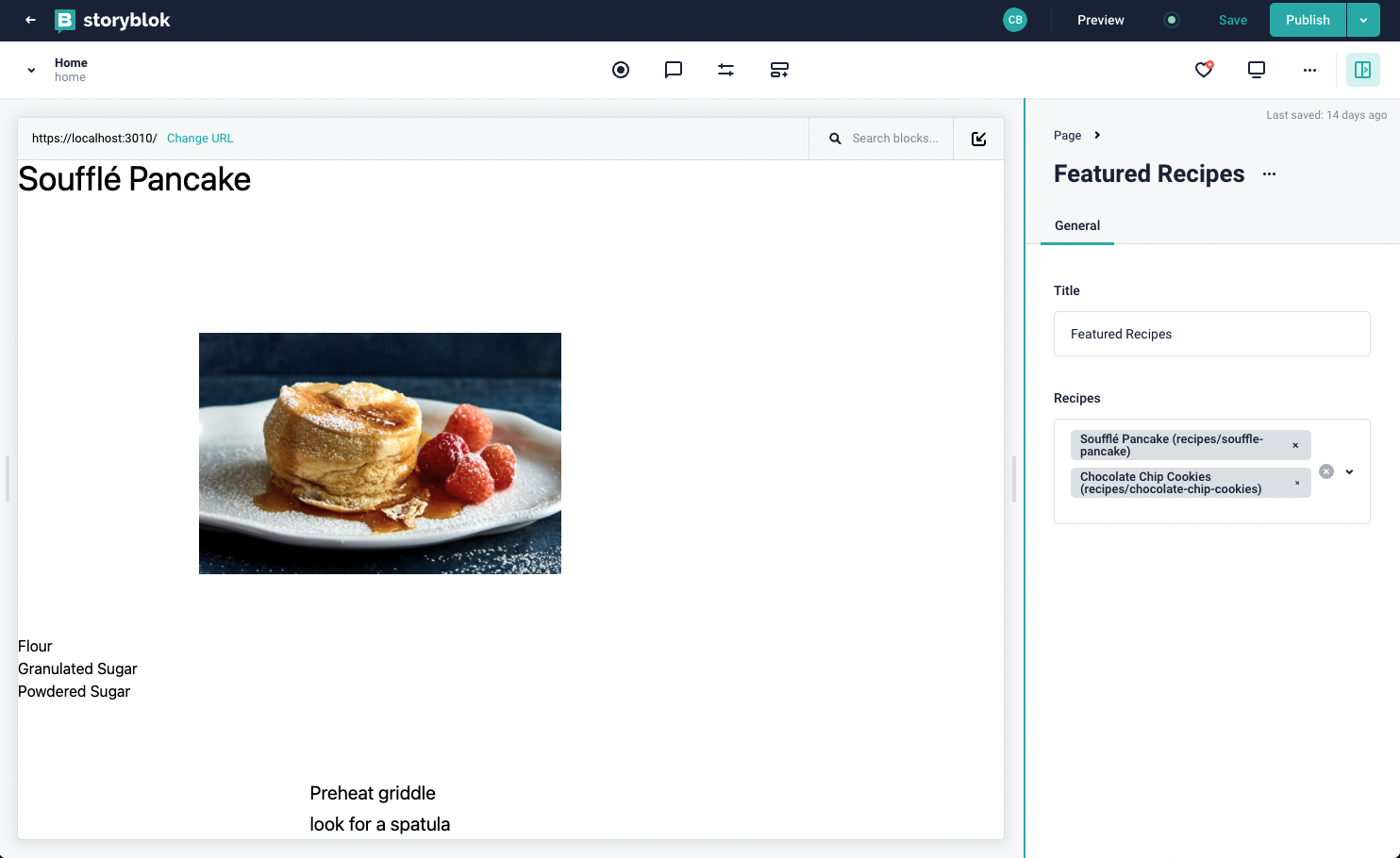Click the Granulated Sugar ingredient
This screenshot has width=1400, height=858.
click(77, 668)
